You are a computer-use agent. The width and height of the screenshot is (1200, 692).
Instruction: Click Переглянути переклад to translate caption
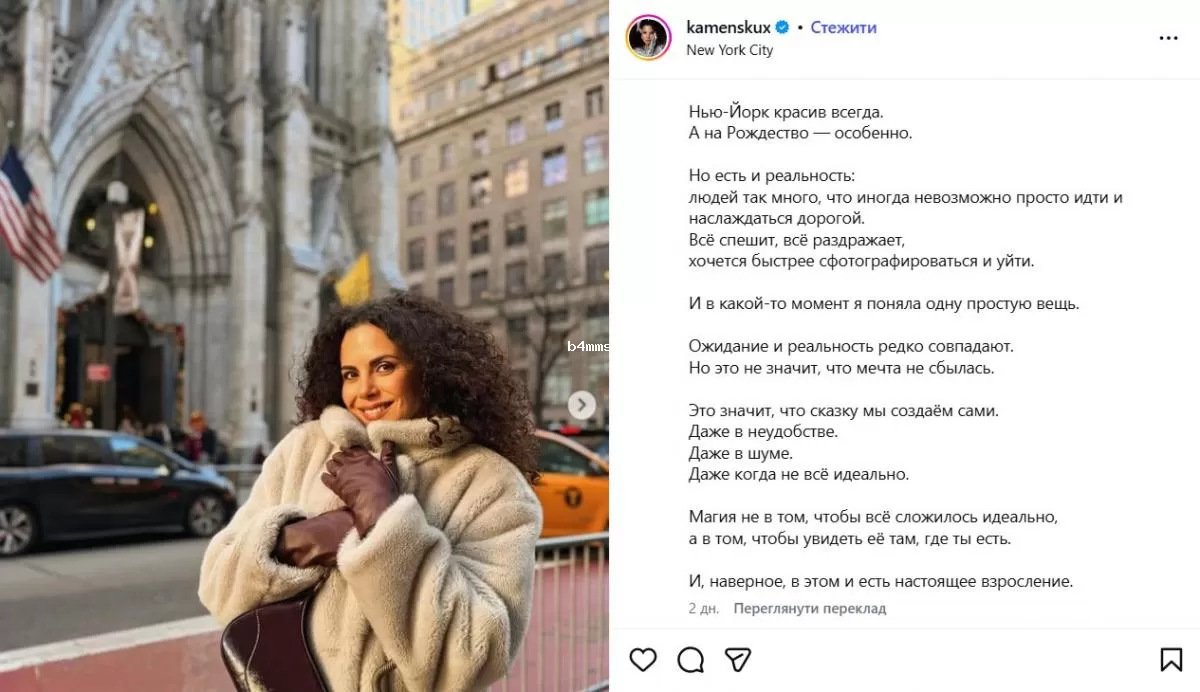coord(809,608)
